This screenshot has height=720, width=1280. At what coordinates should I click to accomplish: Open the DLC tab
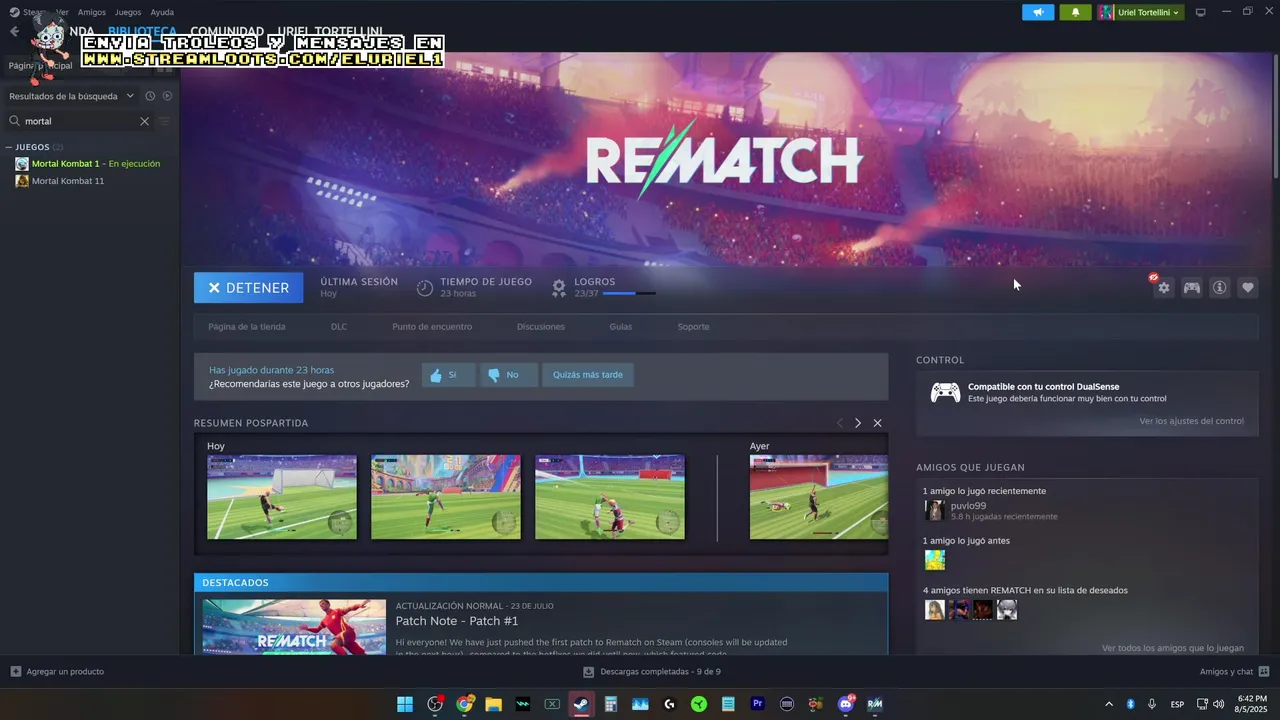[339, 327]
